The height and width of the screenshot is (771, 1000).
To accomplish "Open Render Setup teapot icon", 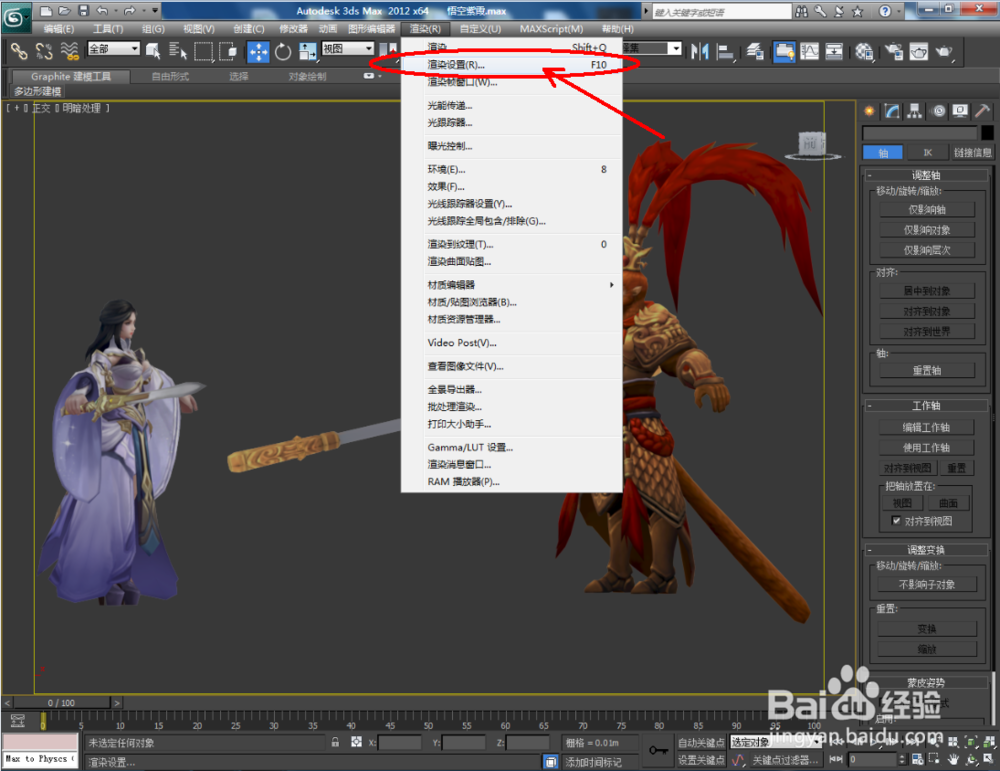I will tap(894, 51).
